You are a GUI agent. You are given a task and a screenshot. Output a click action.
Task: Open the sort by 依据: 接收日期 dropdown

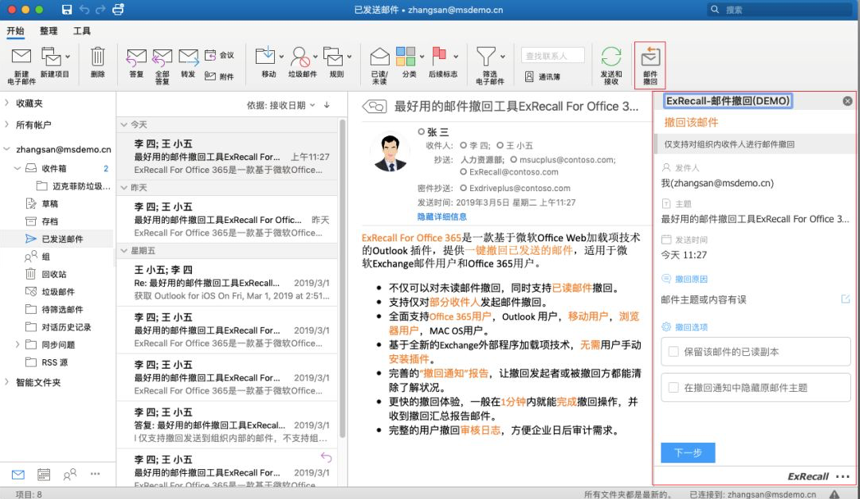click(x=281, y=105)
